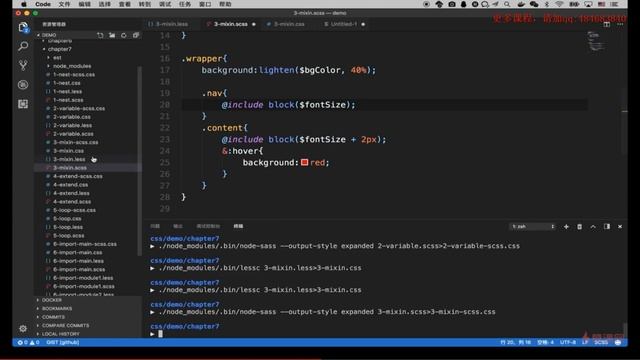Open the 帮助 (Help) menu
This screenshot has height=360, width=640.
click(x=225, y=4)
